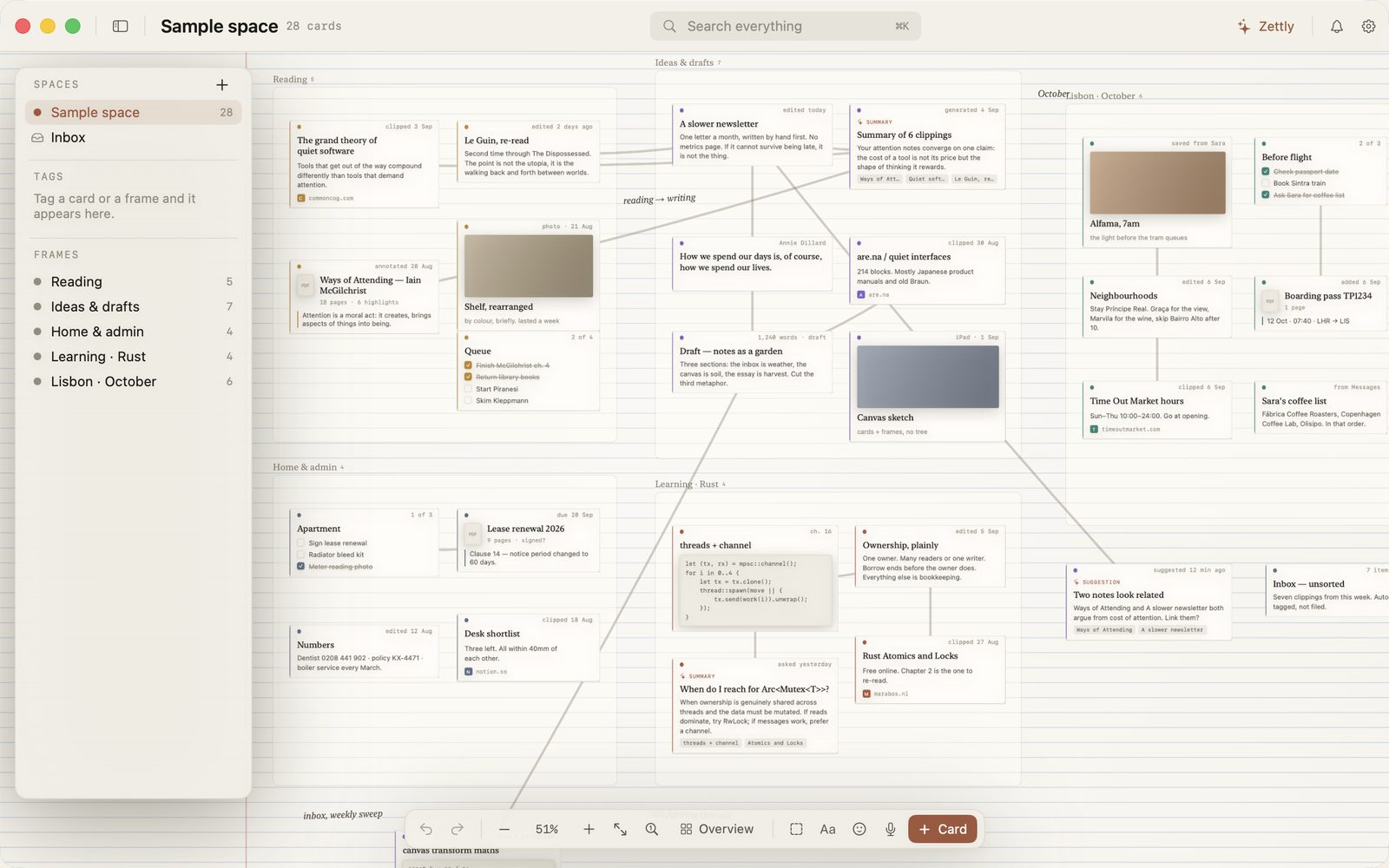Select Learning · Rust frame in sidebar

[133, 357]
